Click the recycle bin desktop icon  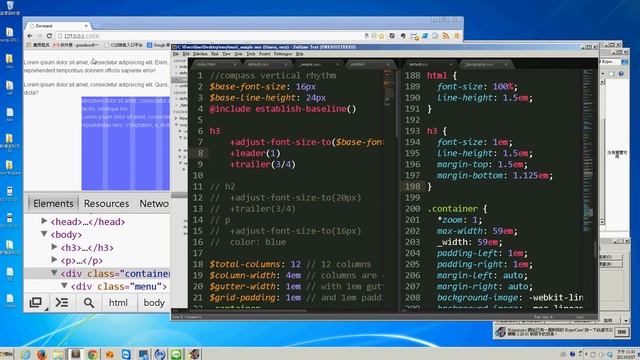[10, 7]
